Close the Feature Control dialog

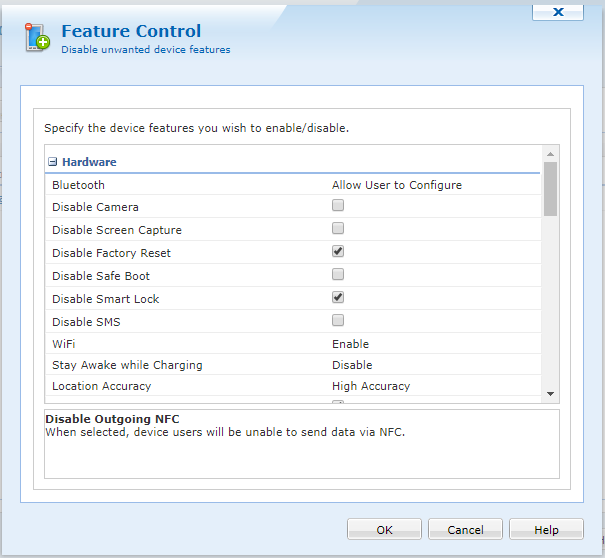coord(558,11)
